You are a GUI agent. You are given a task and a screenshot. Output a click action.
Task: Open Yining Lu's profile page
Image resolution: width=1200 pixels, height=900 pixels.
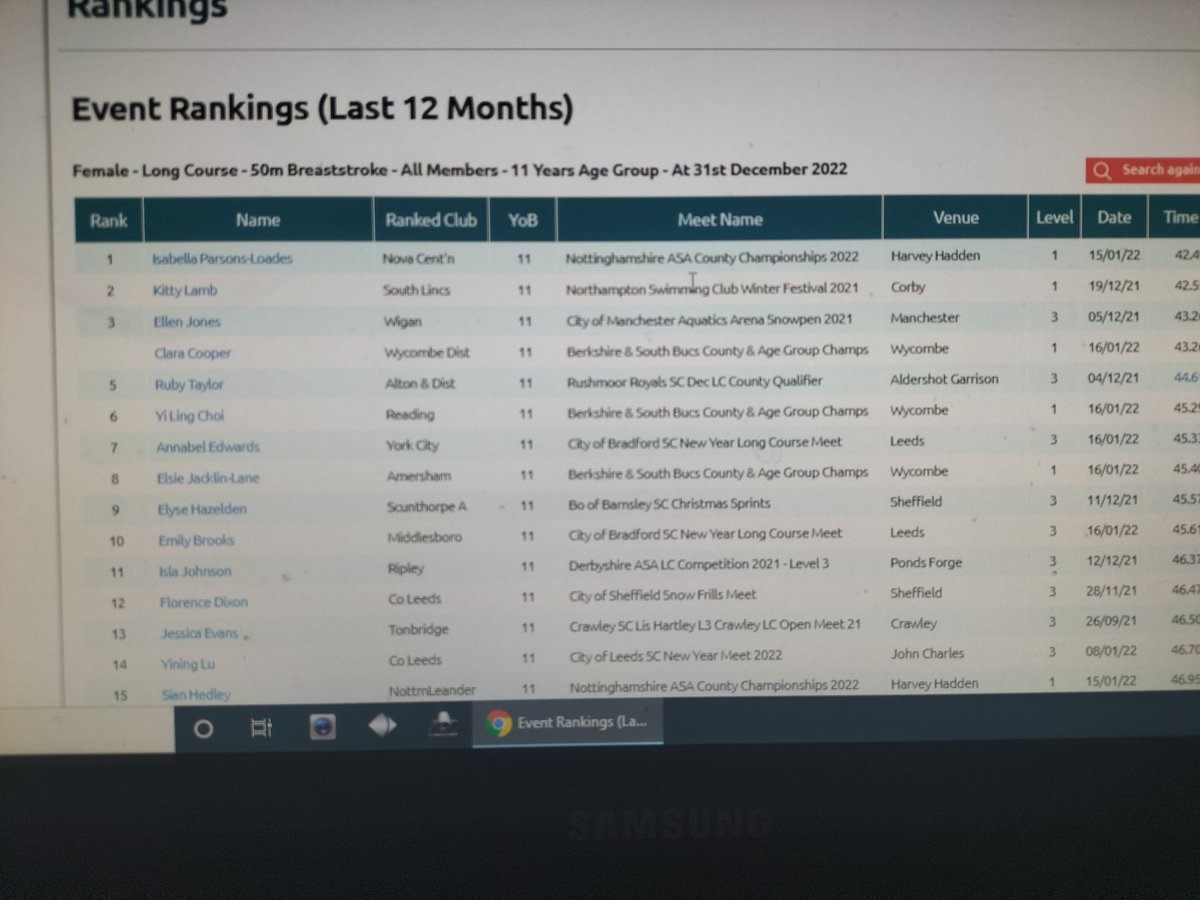(188, 664)
